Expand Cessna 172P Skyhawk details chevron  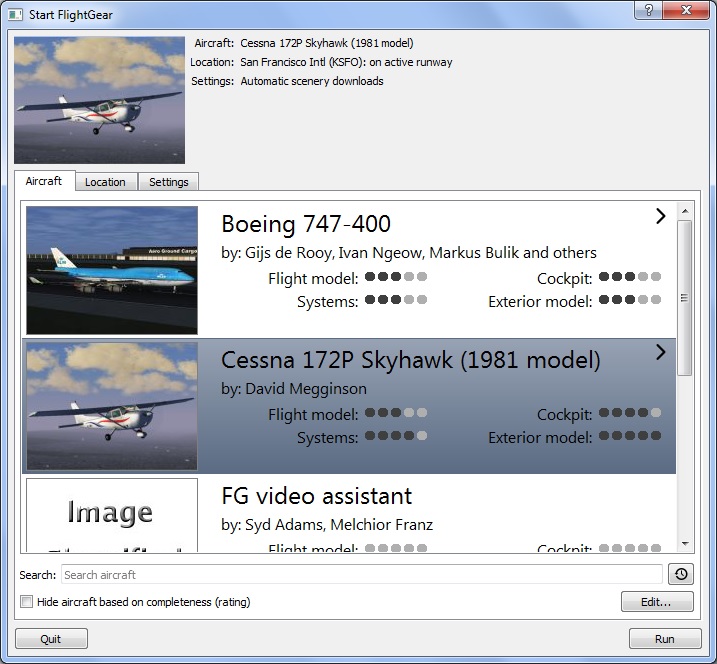click(660, 352)
